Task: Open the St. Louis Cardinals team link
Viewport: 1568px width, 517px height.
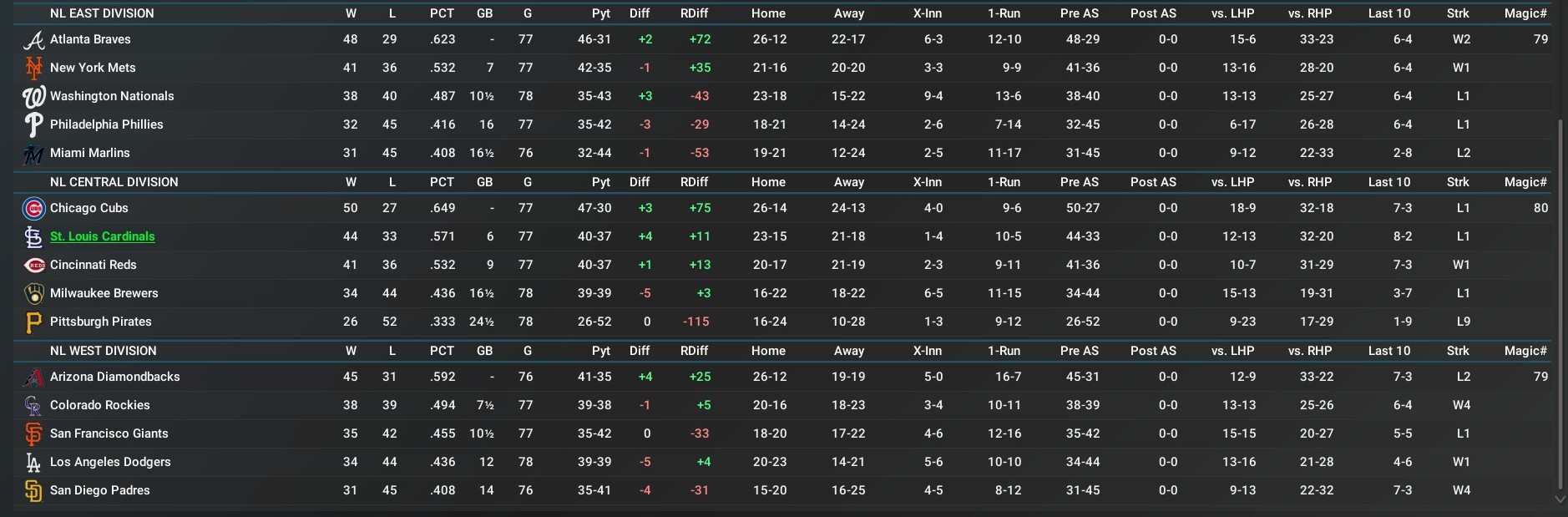Action: tap(103, 236)
